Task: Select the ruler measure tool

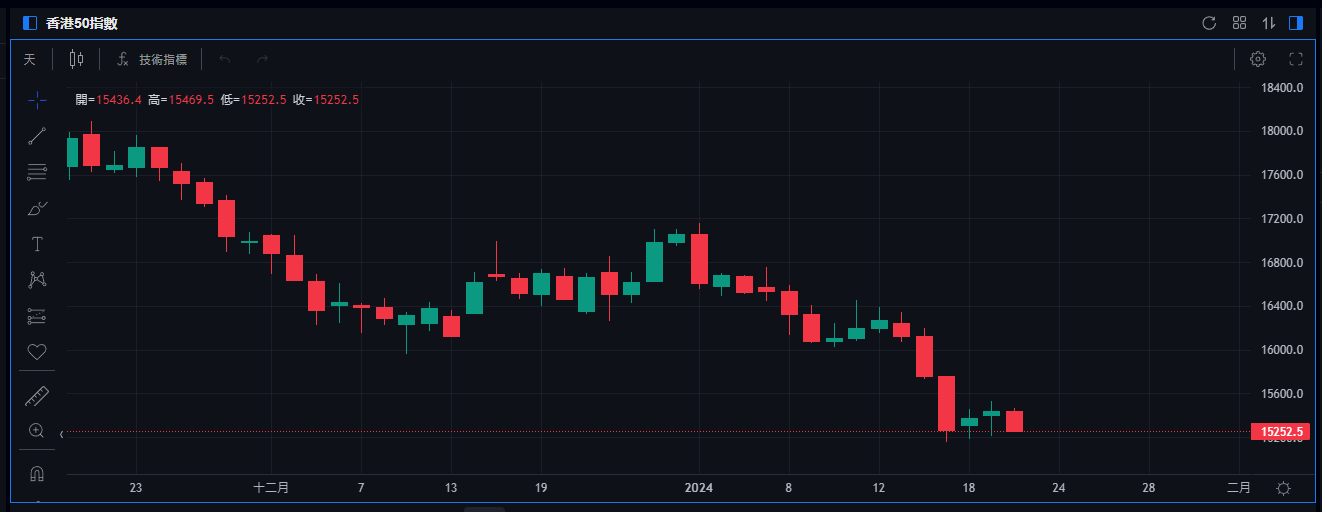Action: (x=37, y=396)
